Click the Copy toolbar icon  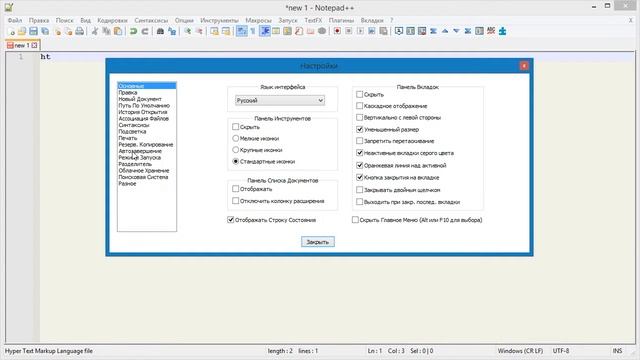coord(106,31)
